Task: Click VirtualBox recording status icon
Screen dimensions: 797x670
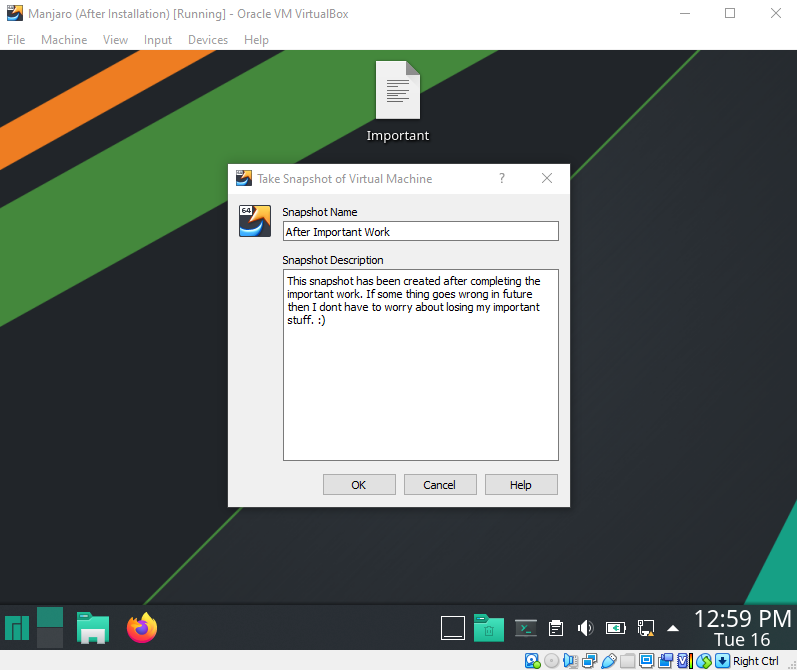Action: pyautogui.click(x=665, y=661)
